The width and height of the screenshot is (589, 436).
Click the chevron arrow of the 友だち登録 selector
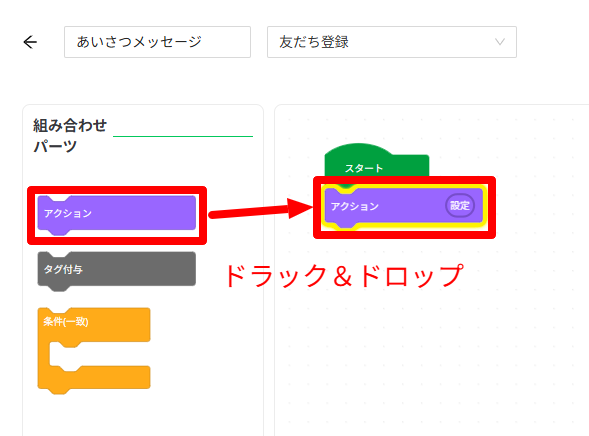point(500,42)
